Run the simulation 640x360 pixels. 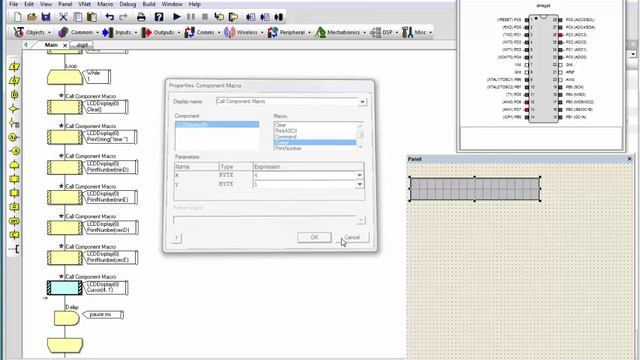click(177, 17)
